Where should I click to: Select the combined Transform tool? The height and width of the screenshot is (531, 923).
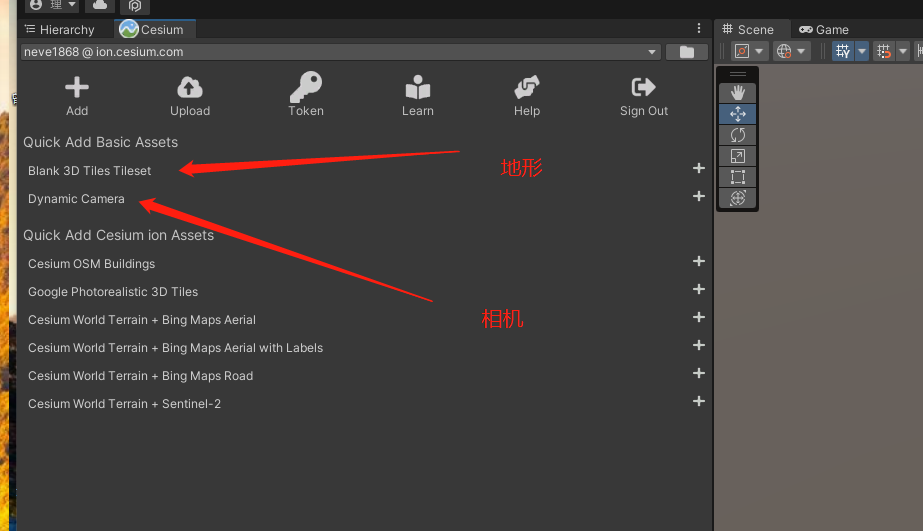point(738,198)
